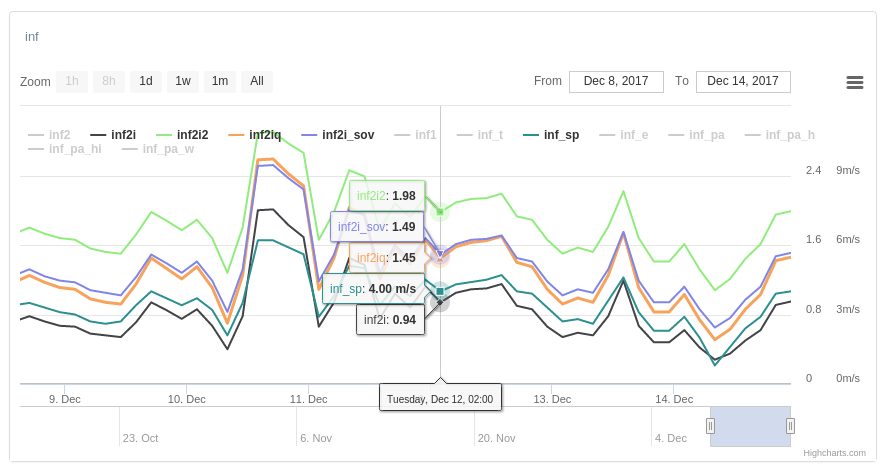Edit the To date field

743,82
